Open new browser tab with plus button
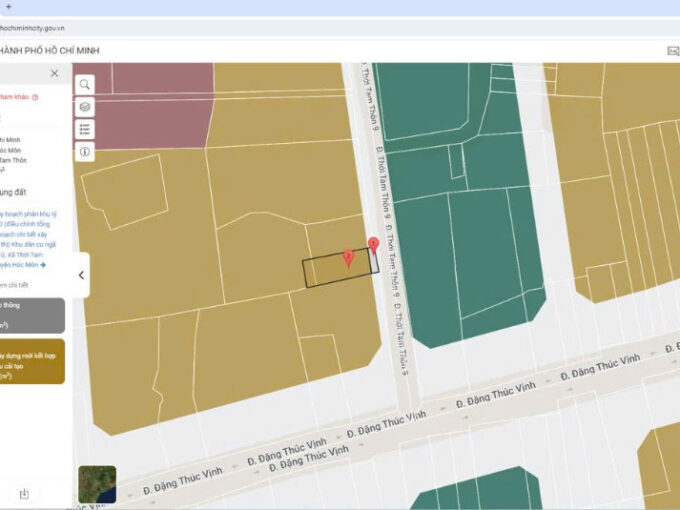Screen dimensions: 680x510 tap(8, 7)
